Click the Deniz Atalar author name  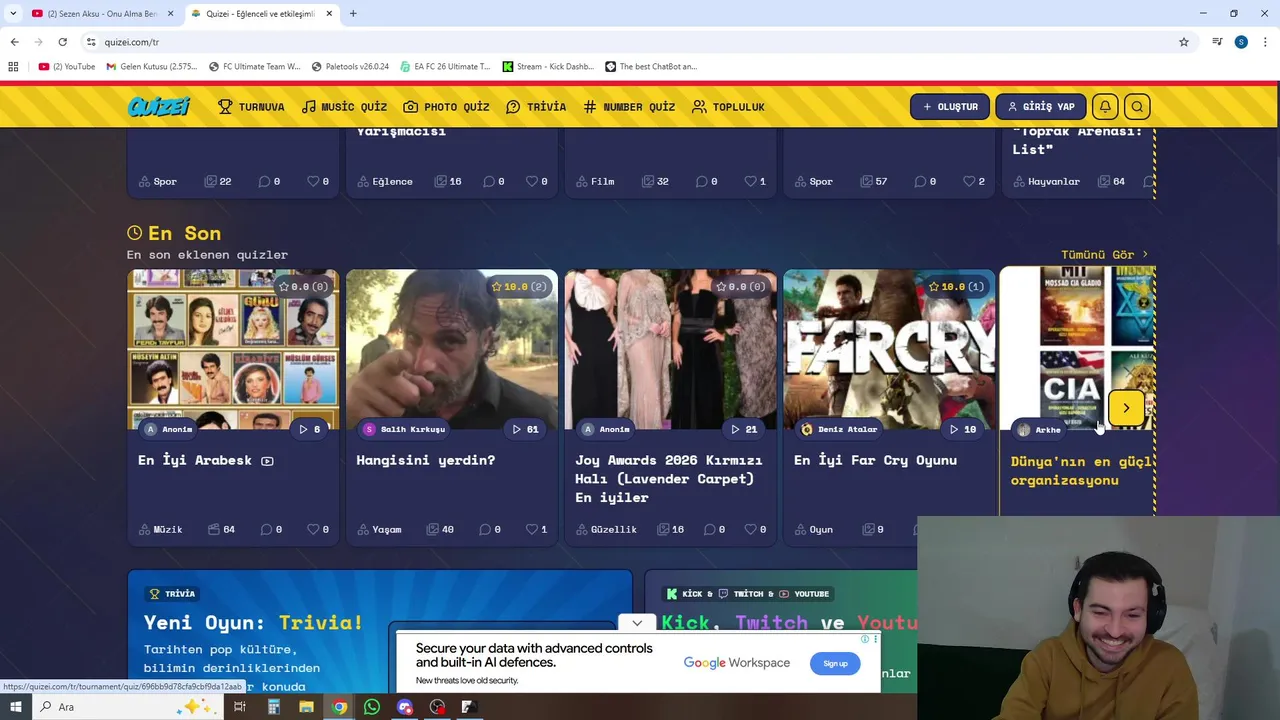(847, 429)
